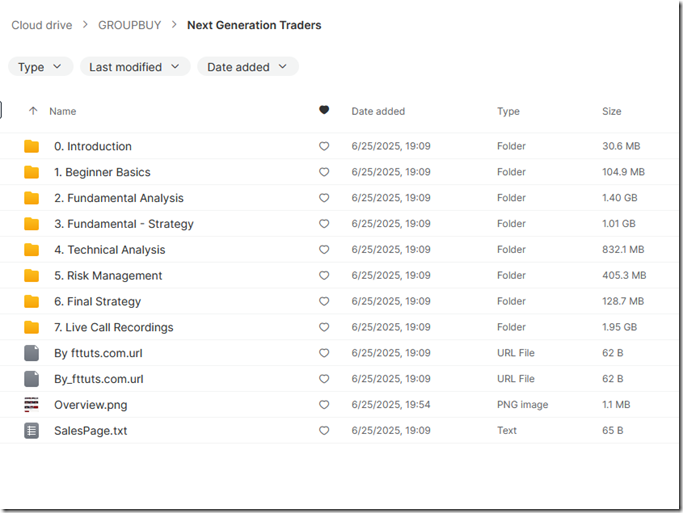683x513 pixels.
Task: Select the Overview.png file name
Action: (x=91, y=405)
